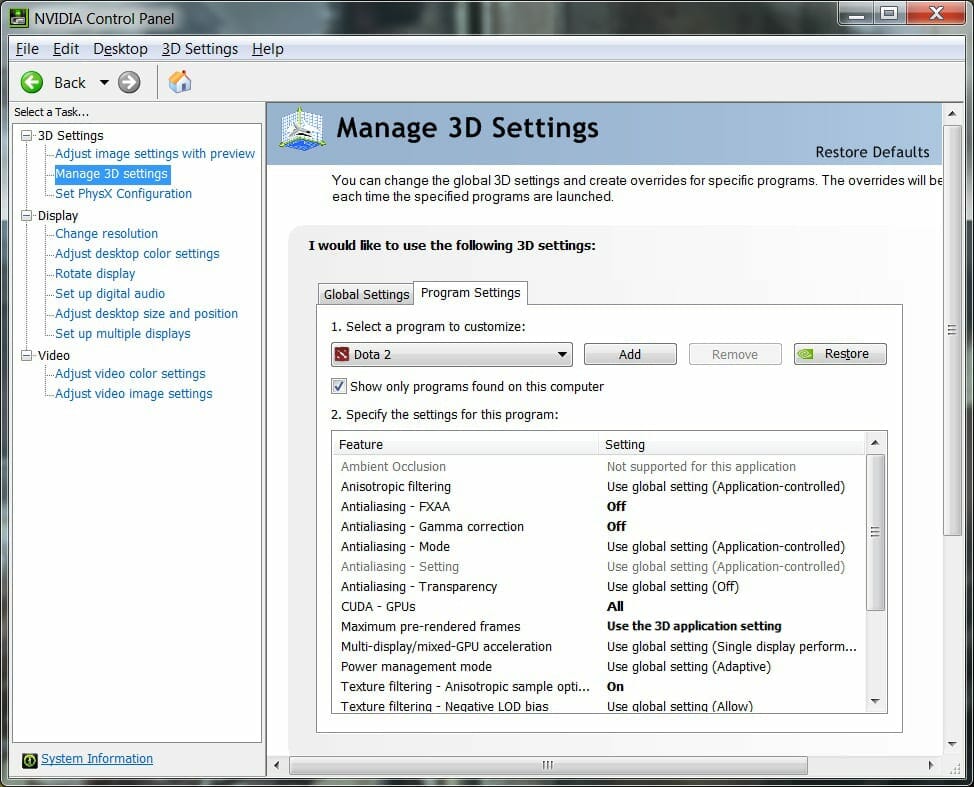Screen dimensions: 974x787
Task: Open the Desktop menu
Action: [120, 49]
